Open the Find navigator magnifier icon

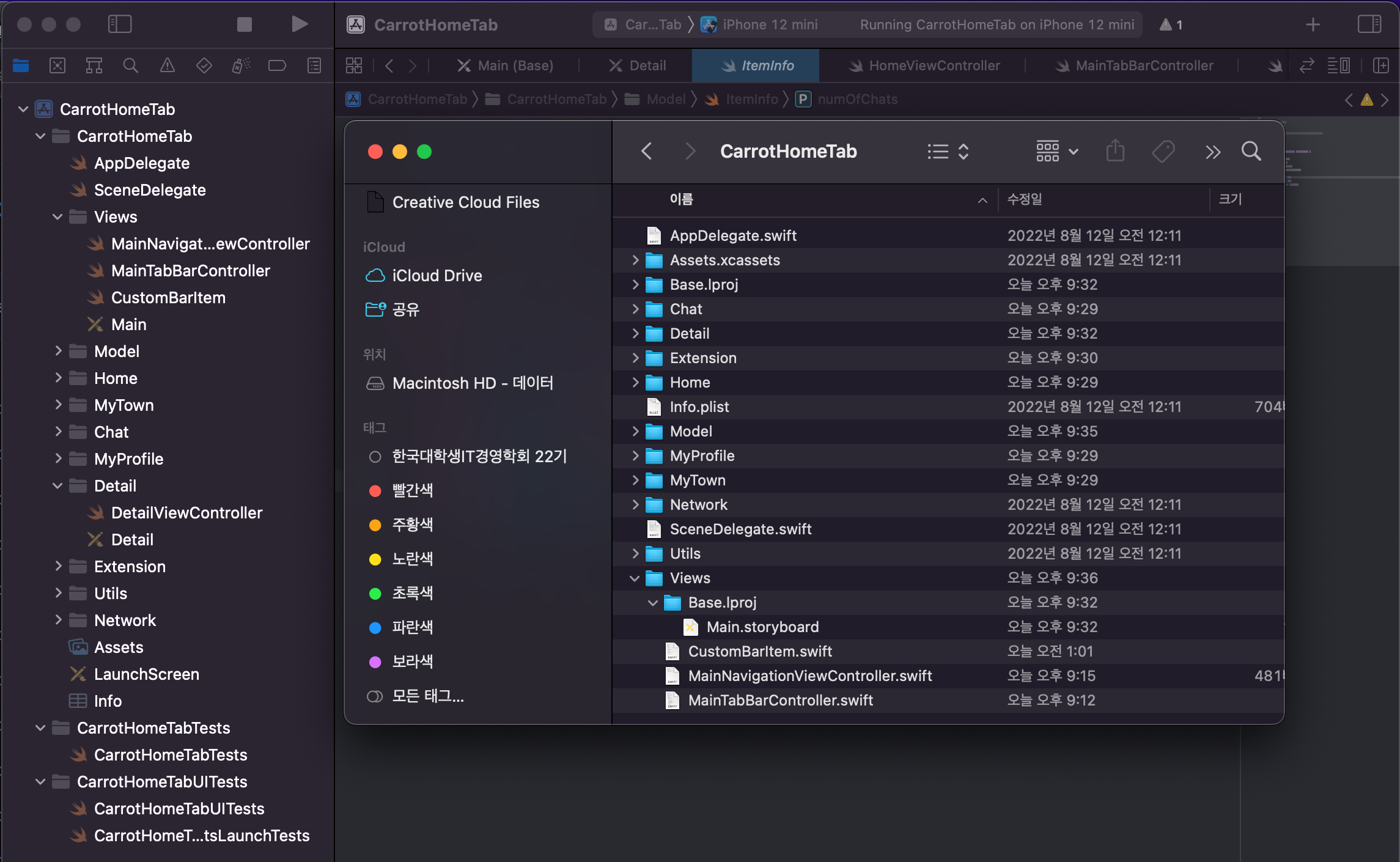point(130,65)
